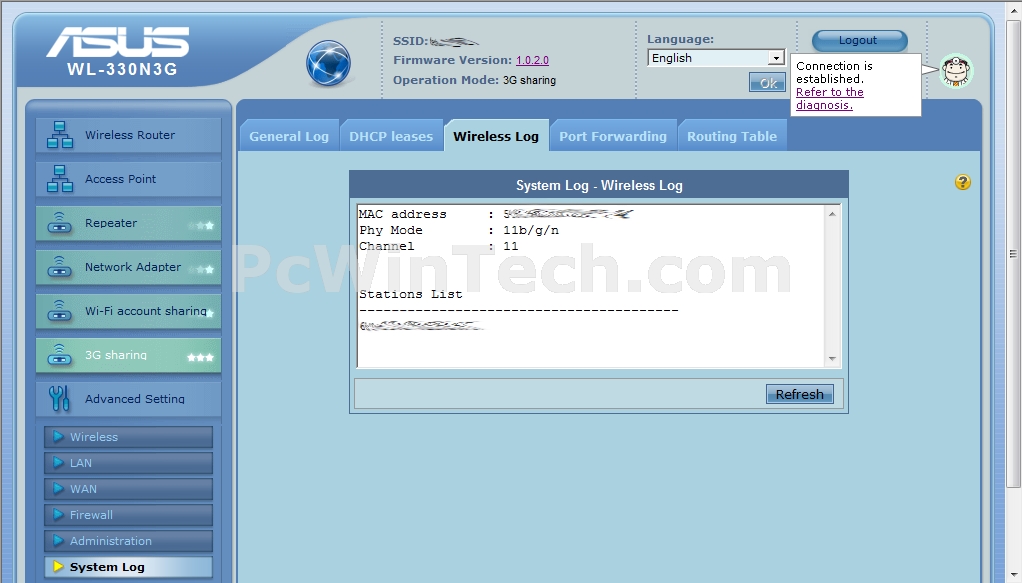Select Access Point mode

tap(128, 179)
